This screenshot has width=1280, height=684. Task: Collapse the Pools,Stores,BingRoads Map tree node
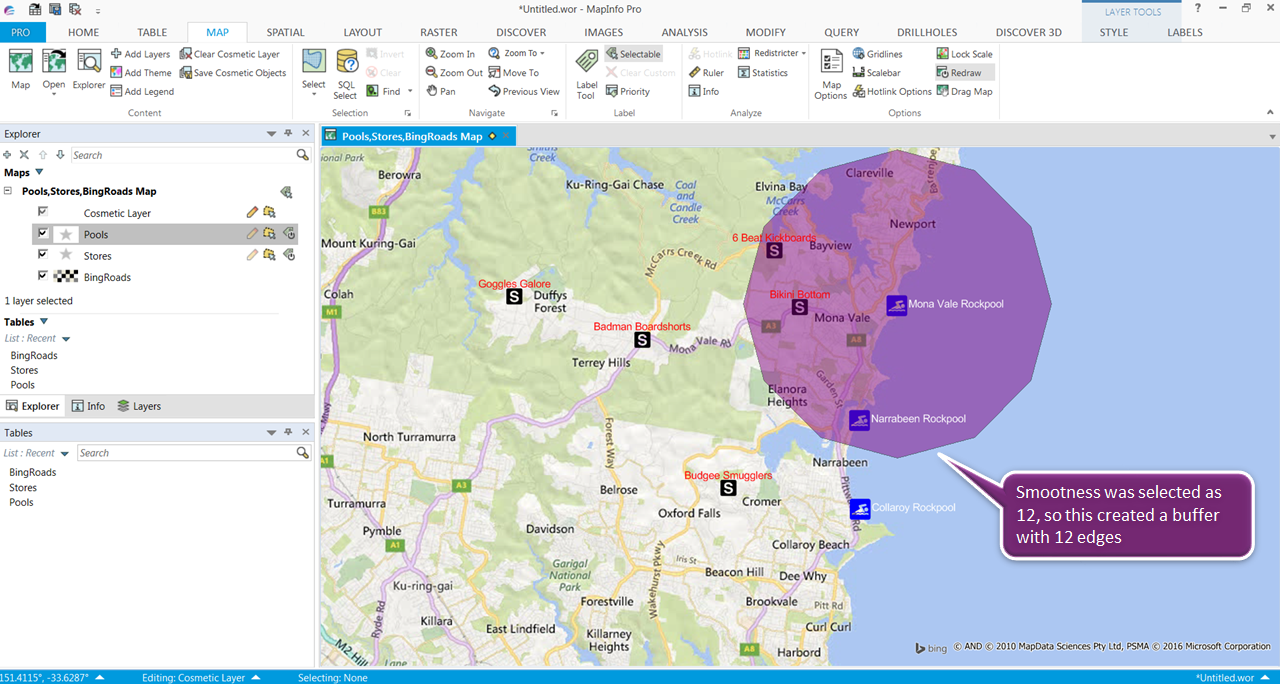pyautogui.click(x=8, y=191)
